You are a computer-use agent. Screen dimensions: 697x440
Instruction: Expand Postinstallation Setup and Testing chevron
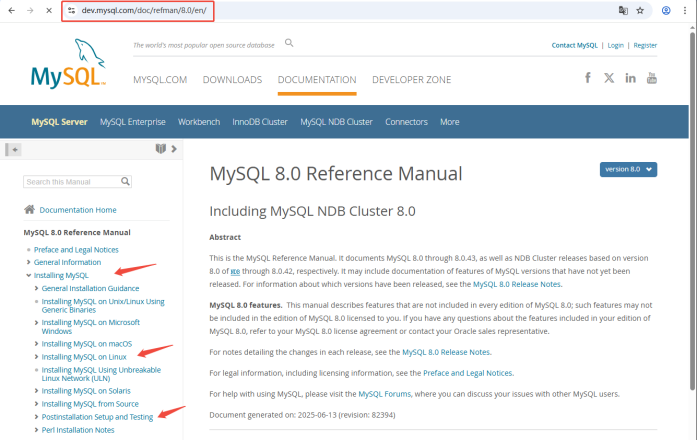pos(36,417)
